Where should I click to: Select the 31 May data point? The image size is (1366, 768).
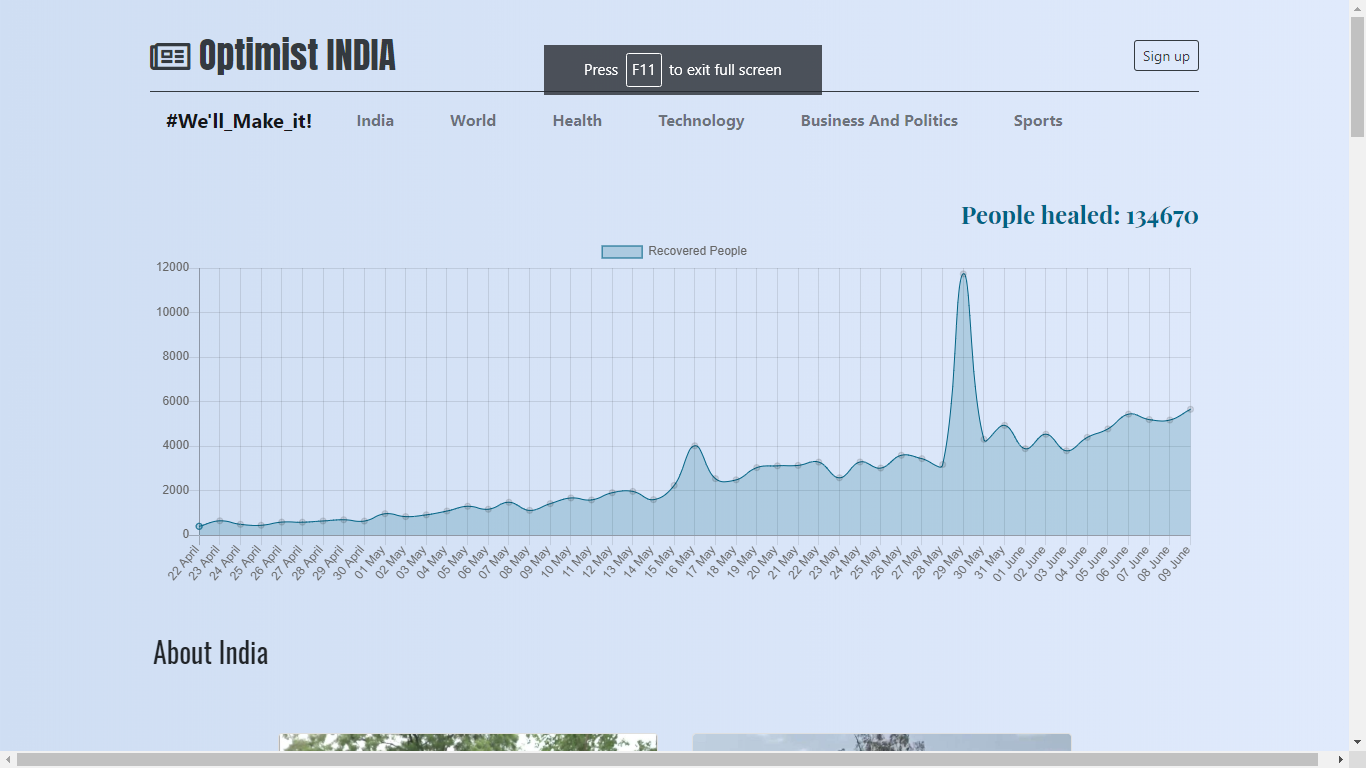coord(1004,426)
